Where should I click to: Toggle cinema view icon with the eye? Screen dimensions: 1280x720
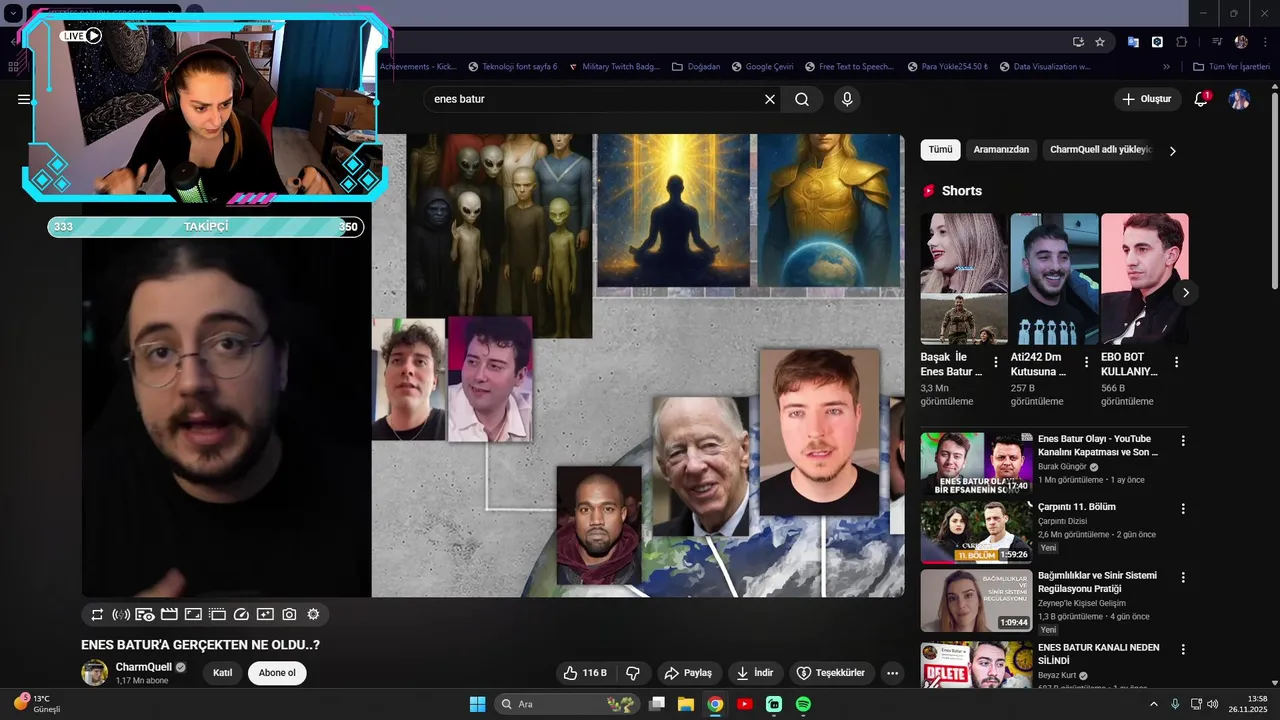(145, 615)
